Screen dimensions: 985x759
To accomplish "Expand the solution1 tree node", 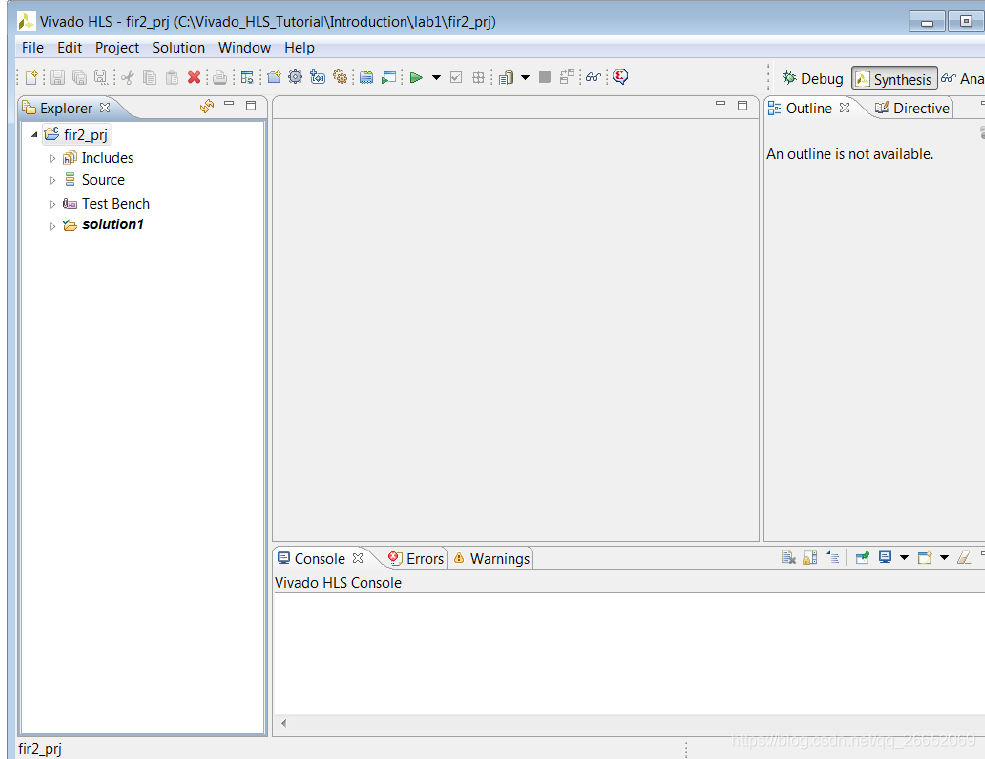I will (x=52, y=226).
